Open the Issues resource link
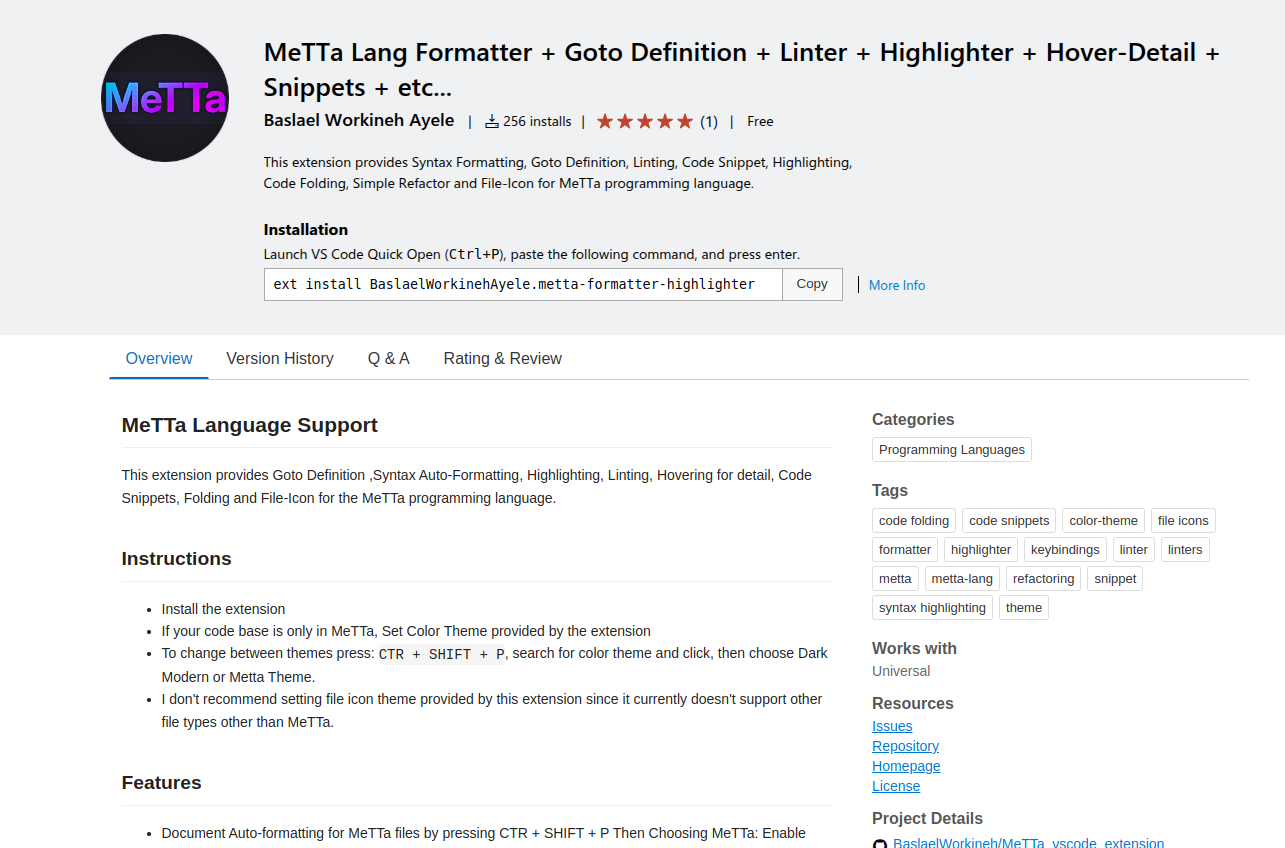The width and height of the screenshot is (1285, 848). [x=892, y=726]
